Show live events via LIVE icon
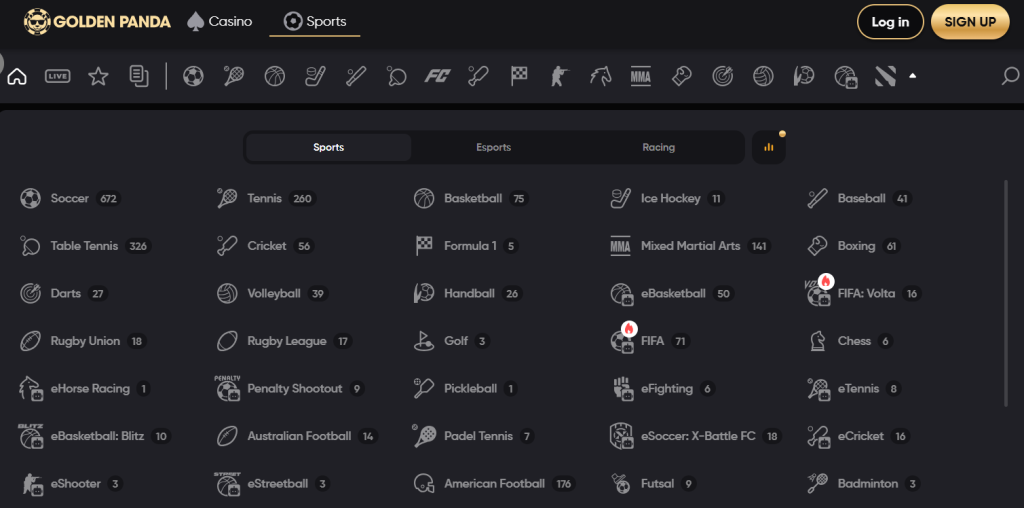The width and height of the screenshot is (1024, 508). 57,76
